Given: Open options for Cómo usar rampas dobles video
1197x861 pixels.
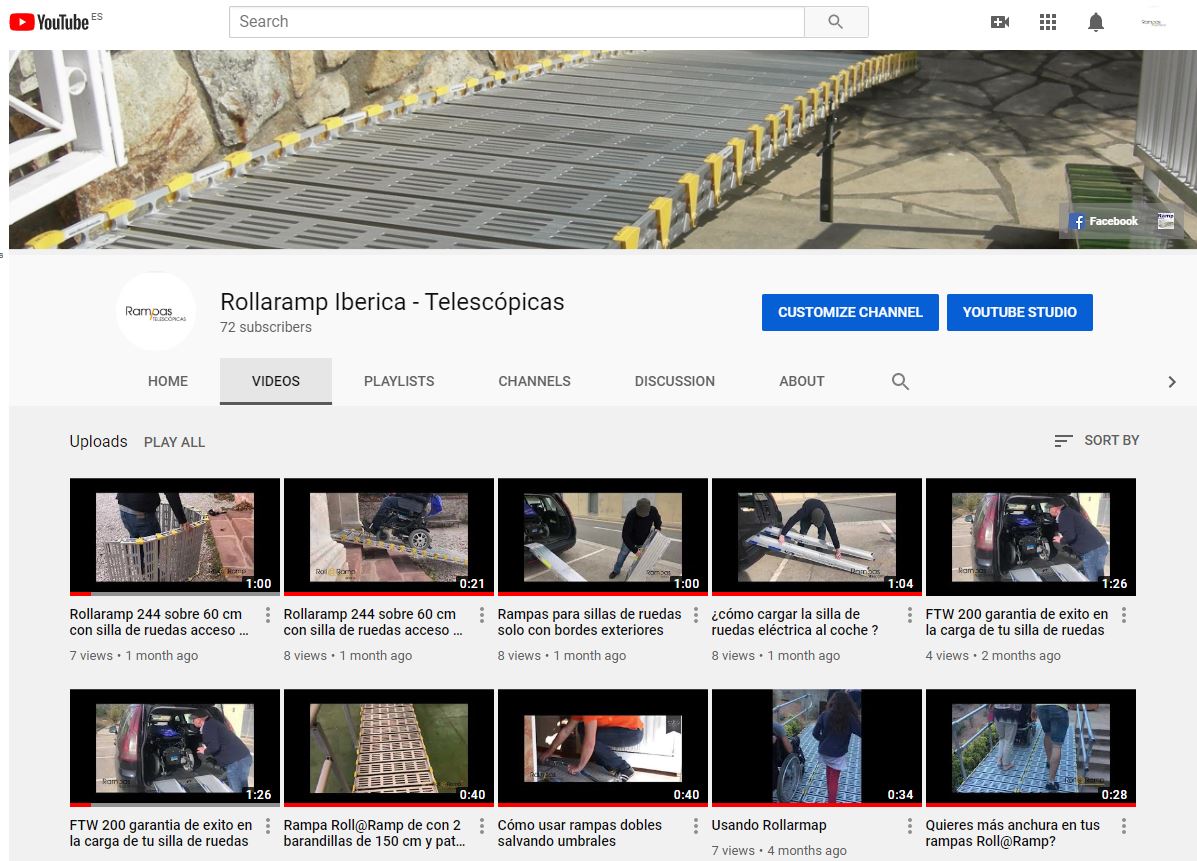Looking at the screenshot, I should click(695, 826).
